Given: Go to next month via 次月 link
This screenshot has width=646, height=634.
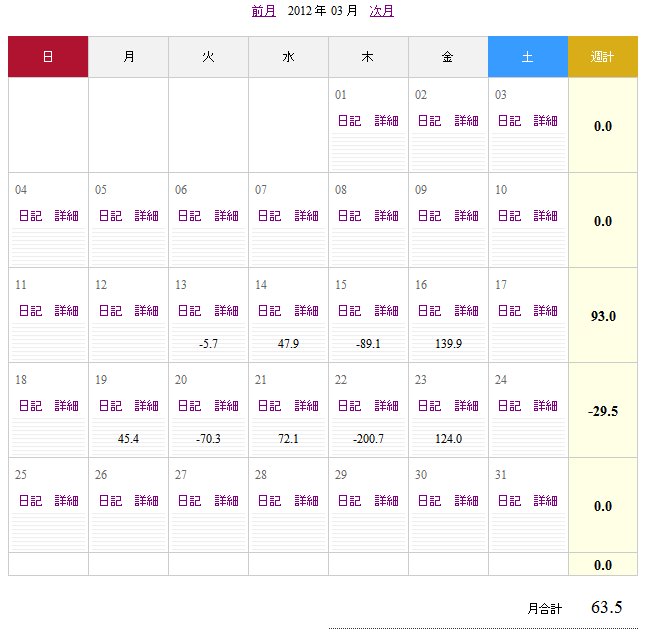Looking at the screenshot, I should point(382,11).
